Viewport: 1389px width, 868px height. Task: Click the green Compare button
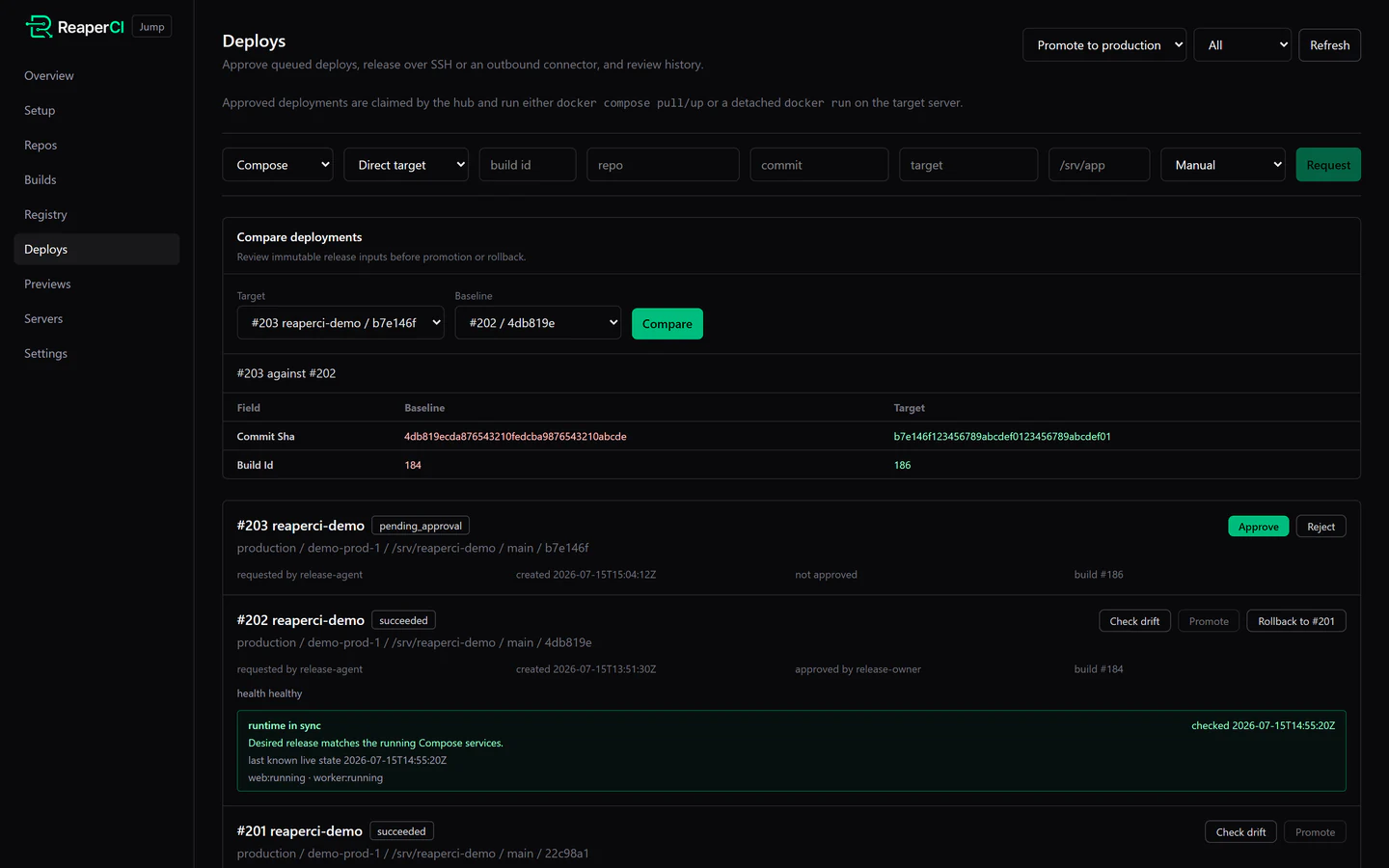point(667,324)
